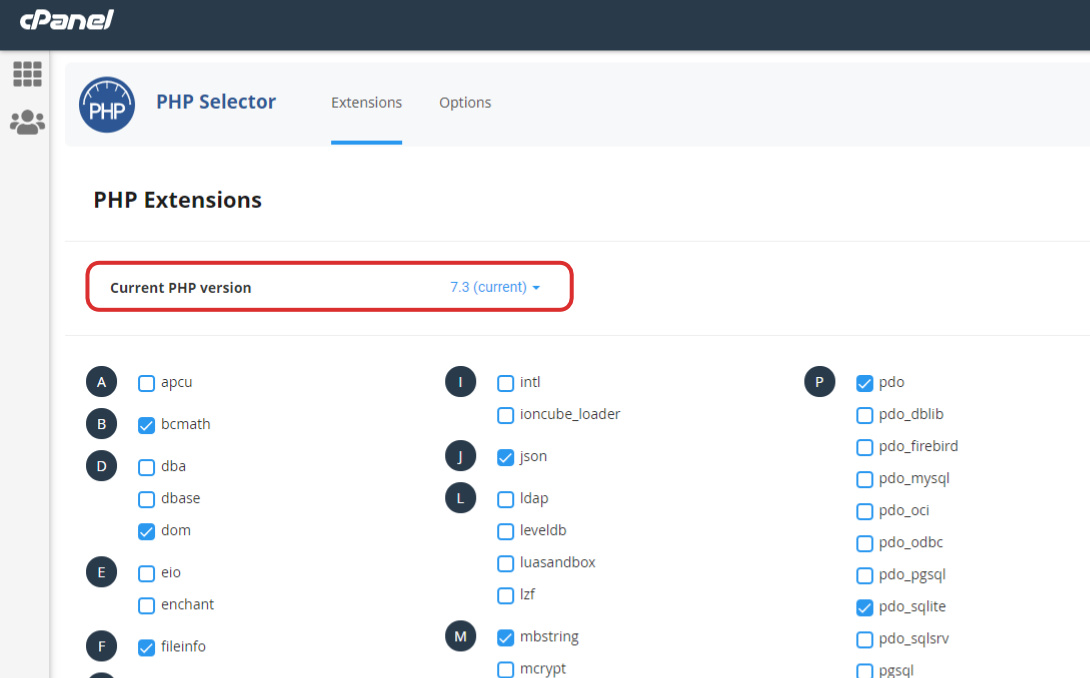Click the Current PHP version label
Screen dimensions: 1090x678
181,288
